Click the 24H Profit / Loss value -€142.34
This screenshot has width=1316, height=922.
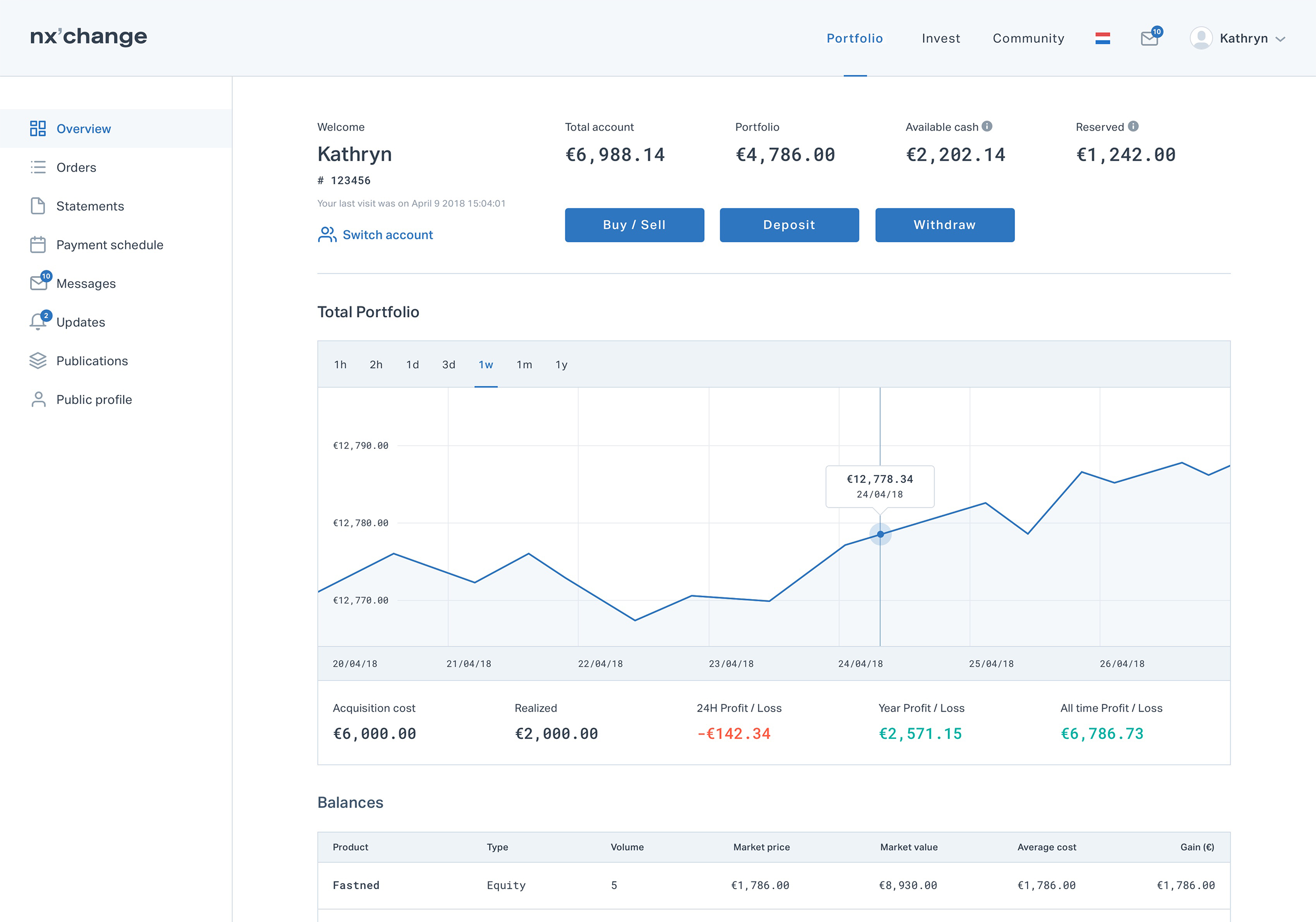click(734, 733)
